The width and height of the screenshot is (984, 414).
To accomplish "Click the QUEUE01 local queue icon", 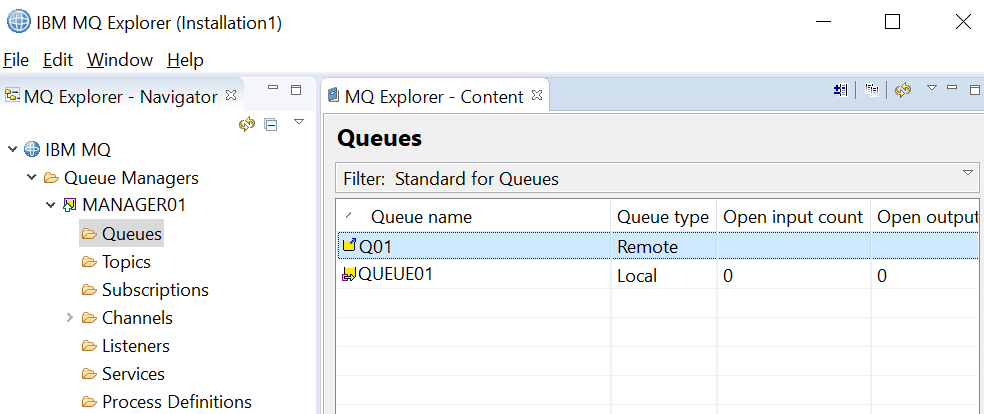I will point(349,275).
